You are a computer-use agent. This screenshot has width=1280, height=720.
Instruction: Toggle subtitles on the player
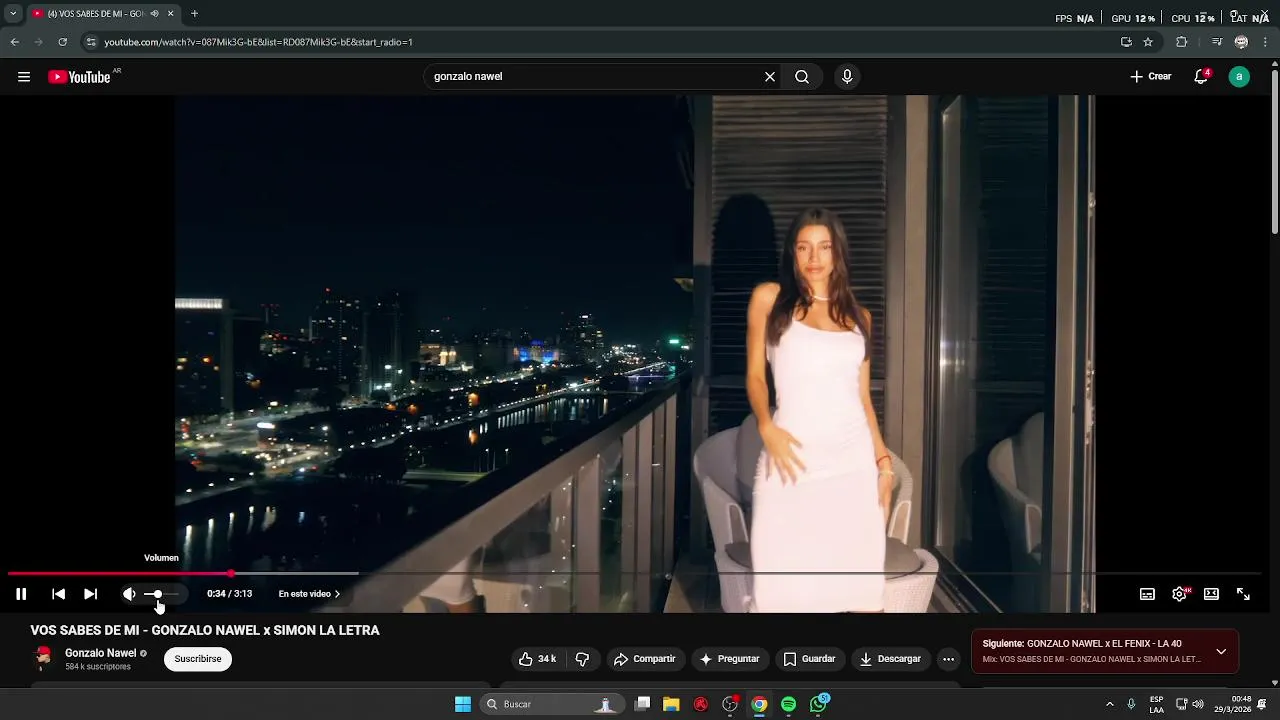click(x=1147, y=594)
